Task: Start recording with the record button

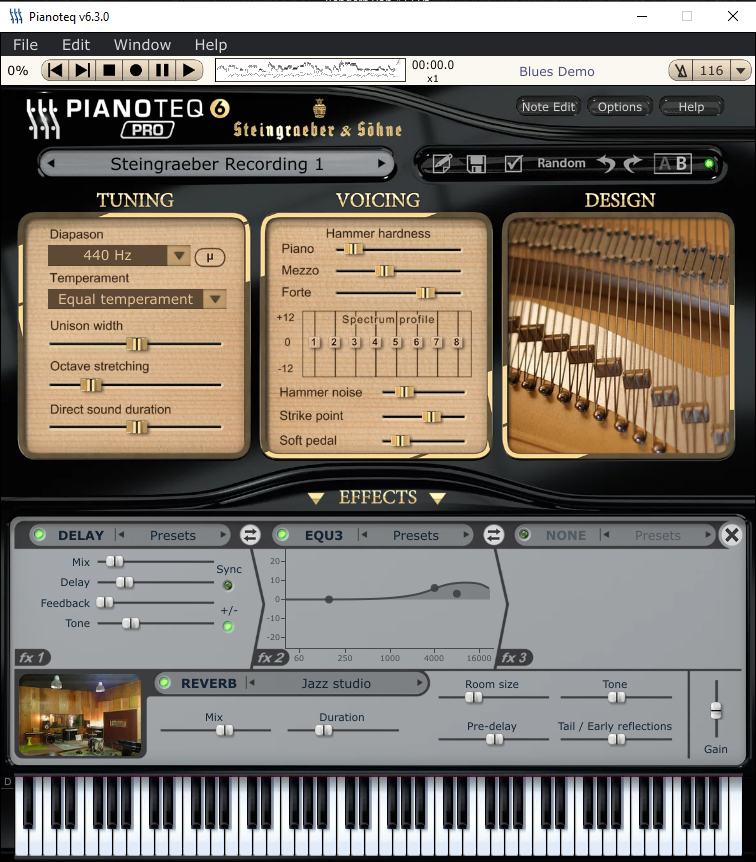Action: coord(135,70)
